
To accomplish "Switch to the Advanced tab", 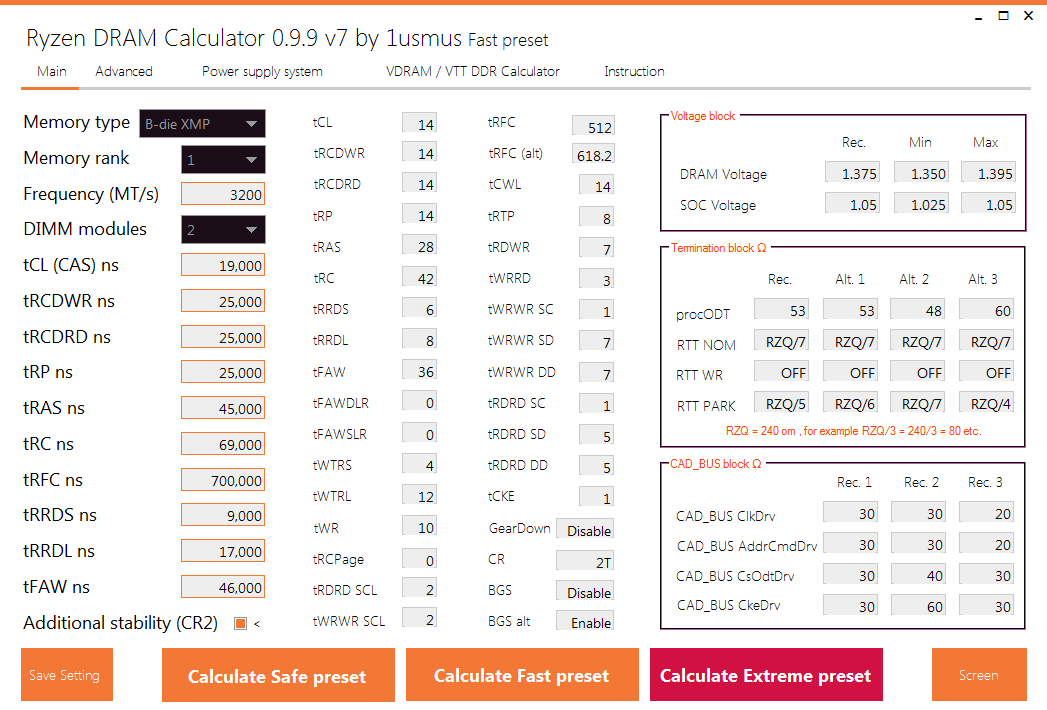I will coord(124,71).
